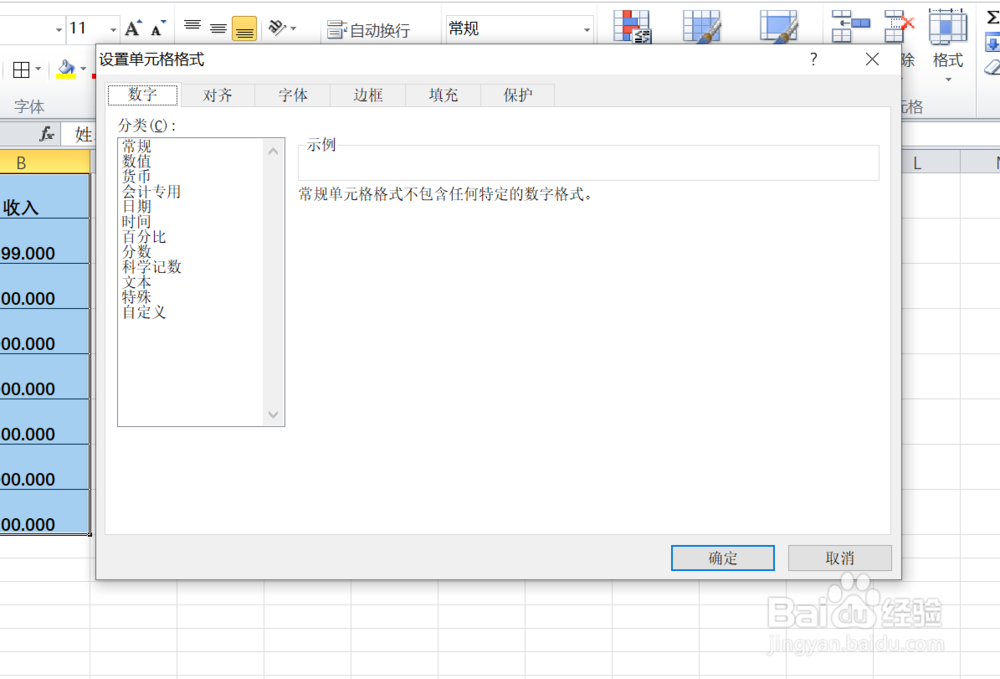Apply top vertical alignment in the ribbon
Viewport: 1000px width, 679px height.
[192, 26]
